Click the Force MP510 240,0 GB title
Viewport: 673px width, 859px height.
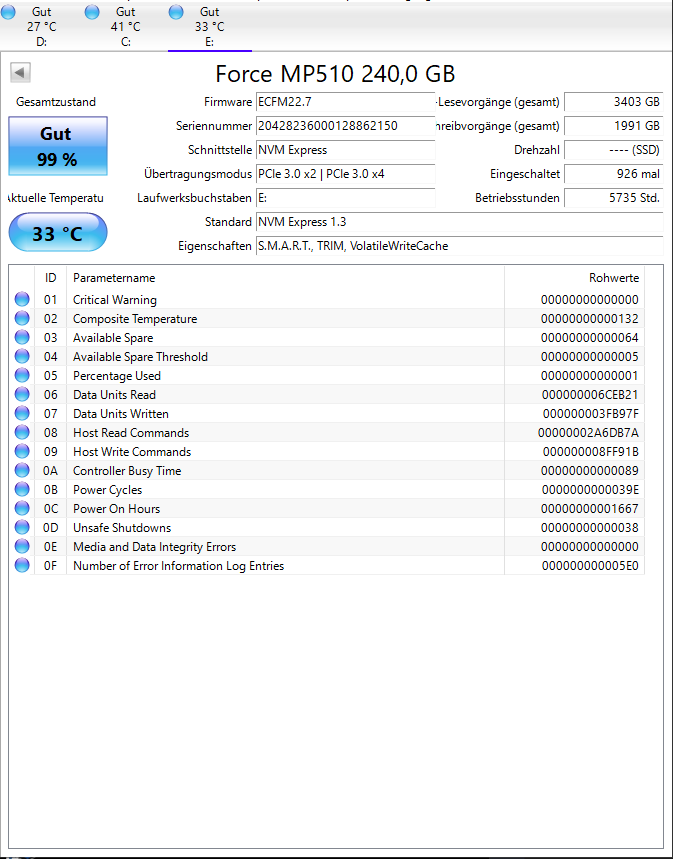[335, 73]
